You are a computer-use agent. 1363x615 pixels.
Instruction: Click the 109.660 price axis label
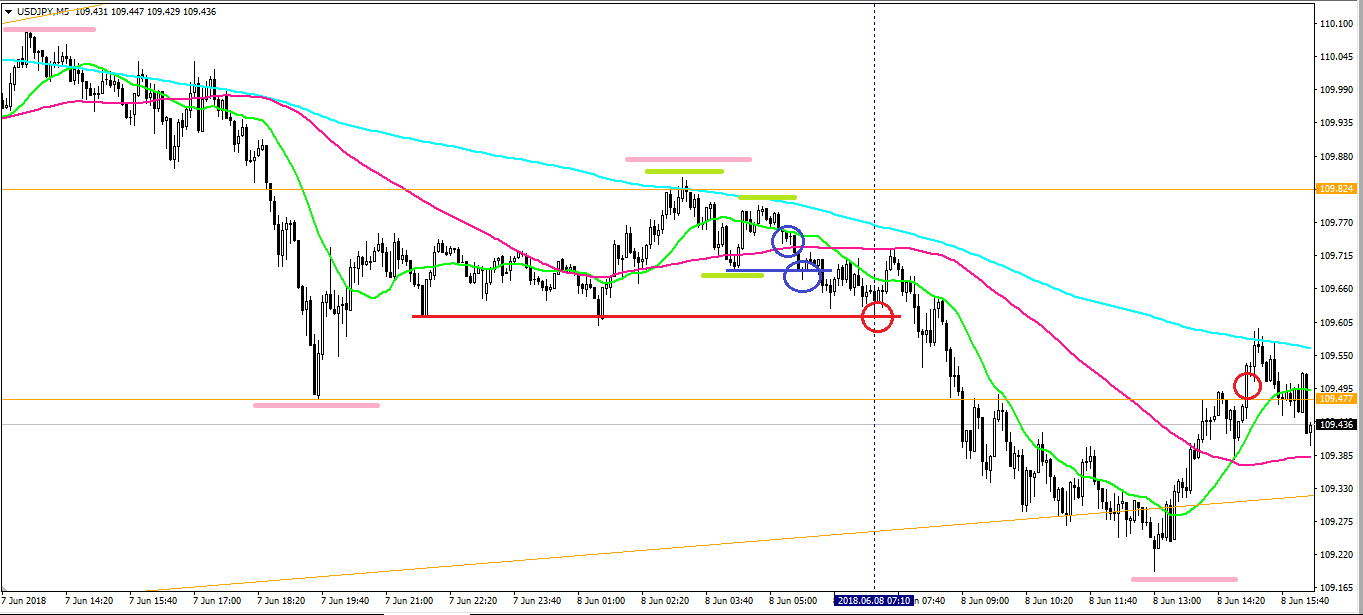point(1336,289)
